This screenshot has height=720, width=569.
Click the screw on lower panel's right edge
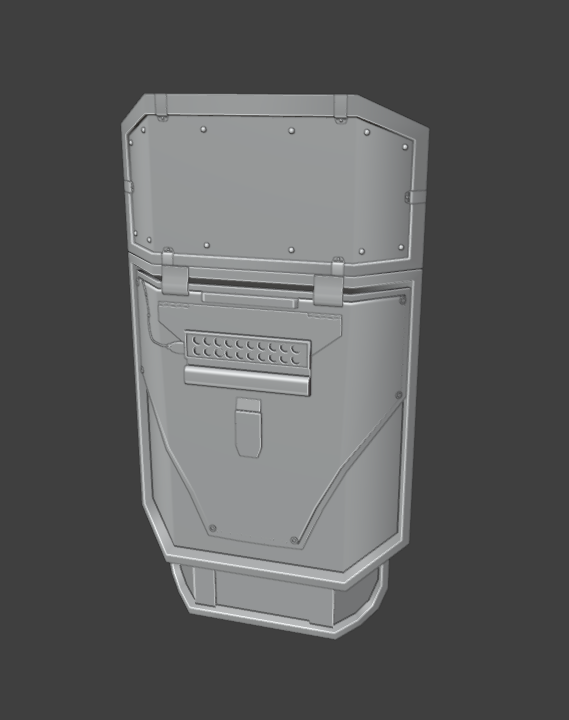pos(399,395)
